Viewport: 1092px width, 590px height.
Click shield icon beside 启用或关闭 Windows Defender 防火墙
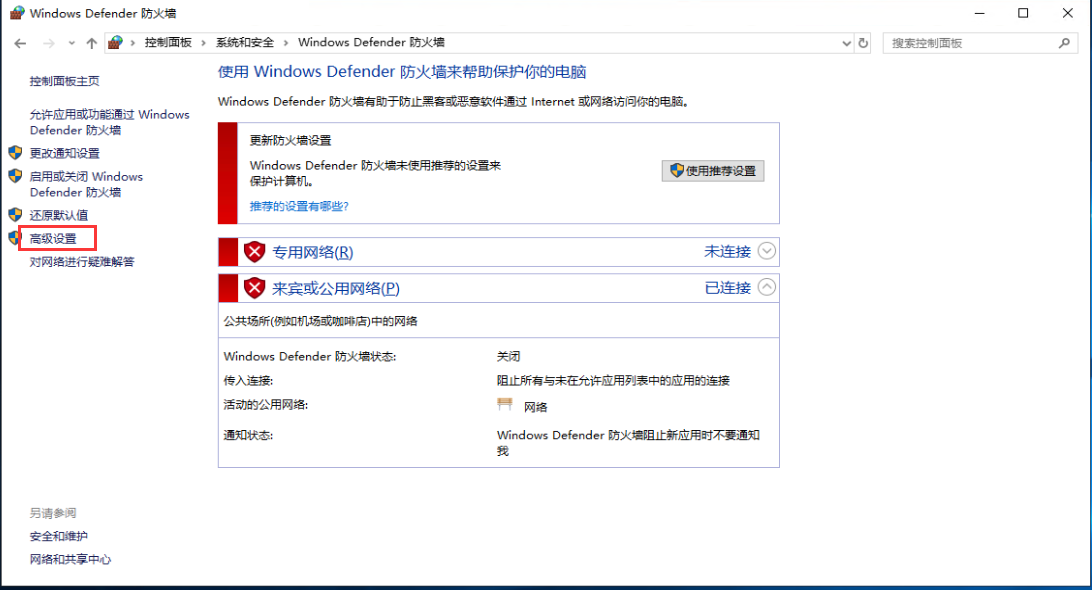coord(15,176)
